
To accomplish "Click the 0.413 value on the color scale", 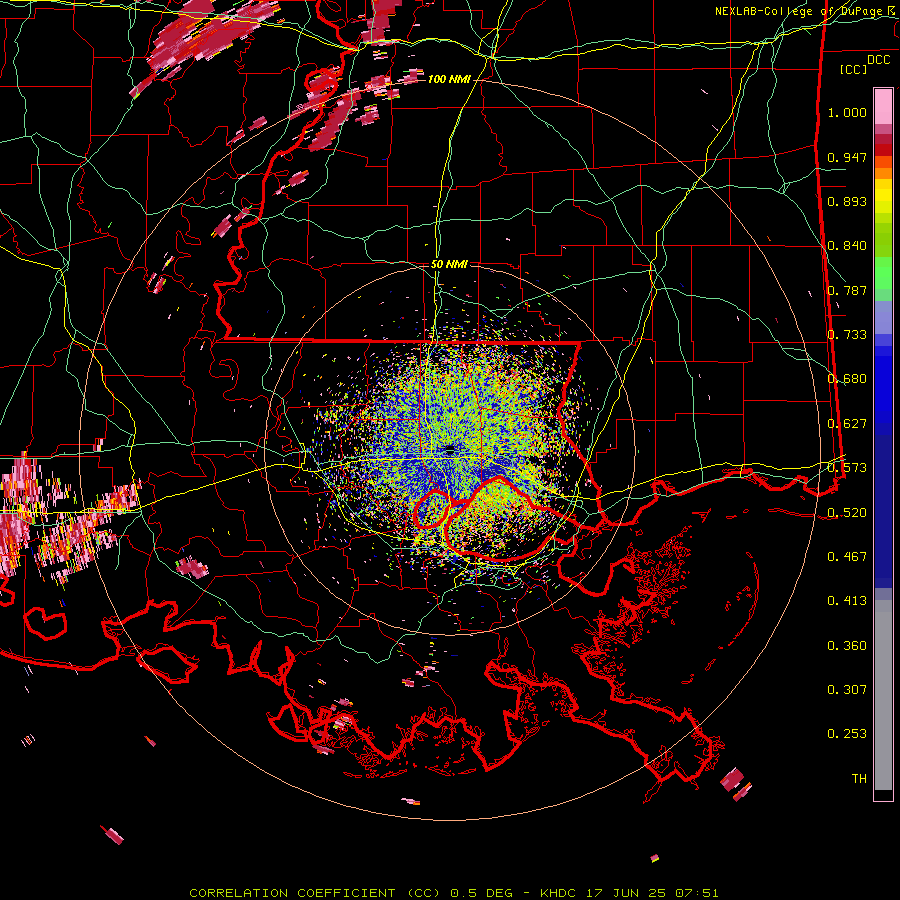I will [847, 601].
